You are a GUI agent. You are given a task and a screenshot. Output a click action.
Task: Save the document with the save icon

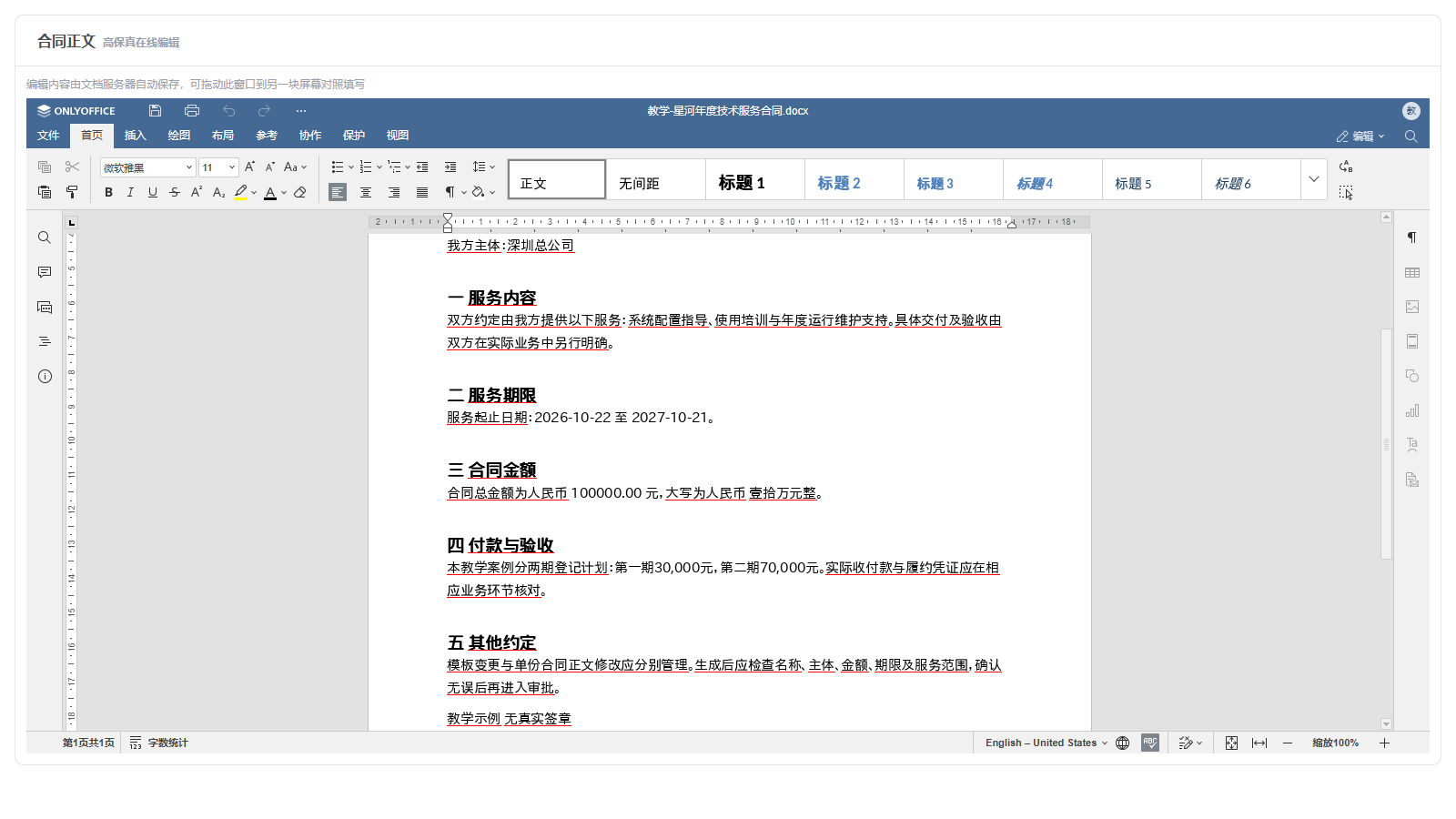click(x=155, y=111)
